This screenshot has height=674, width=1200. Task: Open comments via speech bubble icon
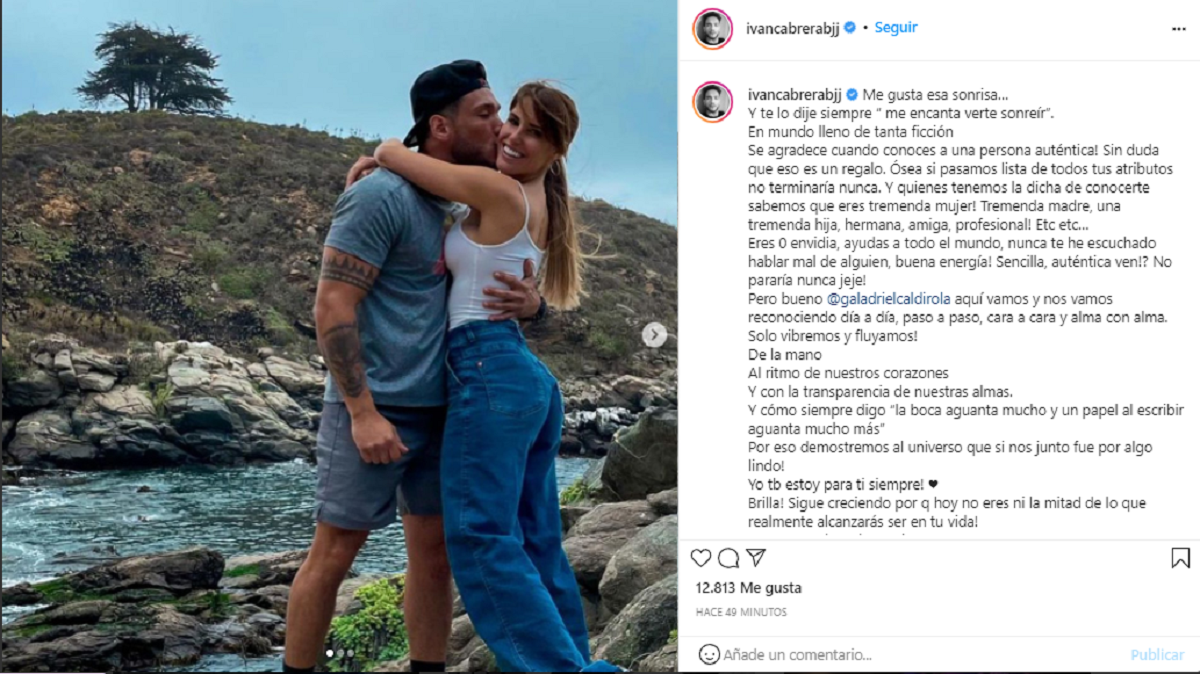[729, 558]
